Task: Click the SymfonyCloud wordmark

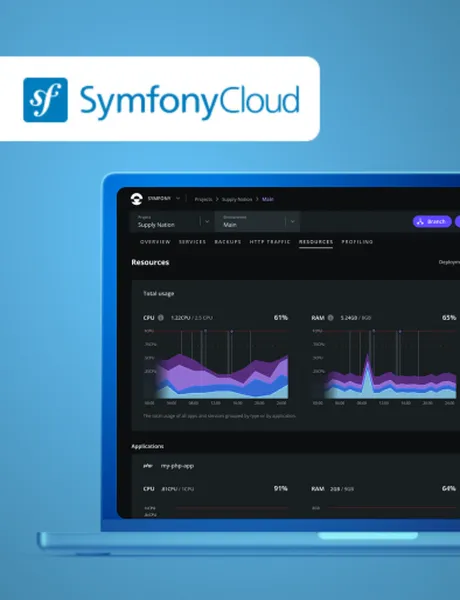Action: pos(189,101)
